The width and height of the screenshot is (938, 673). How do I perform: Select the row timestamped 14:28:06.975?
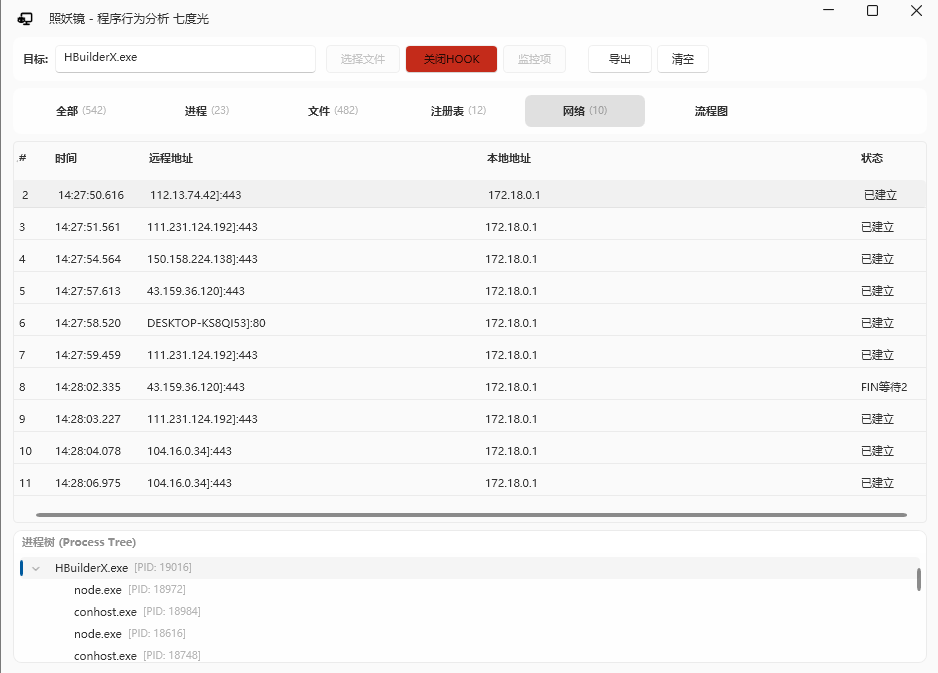pyautogui.click(x=470, y=483)
